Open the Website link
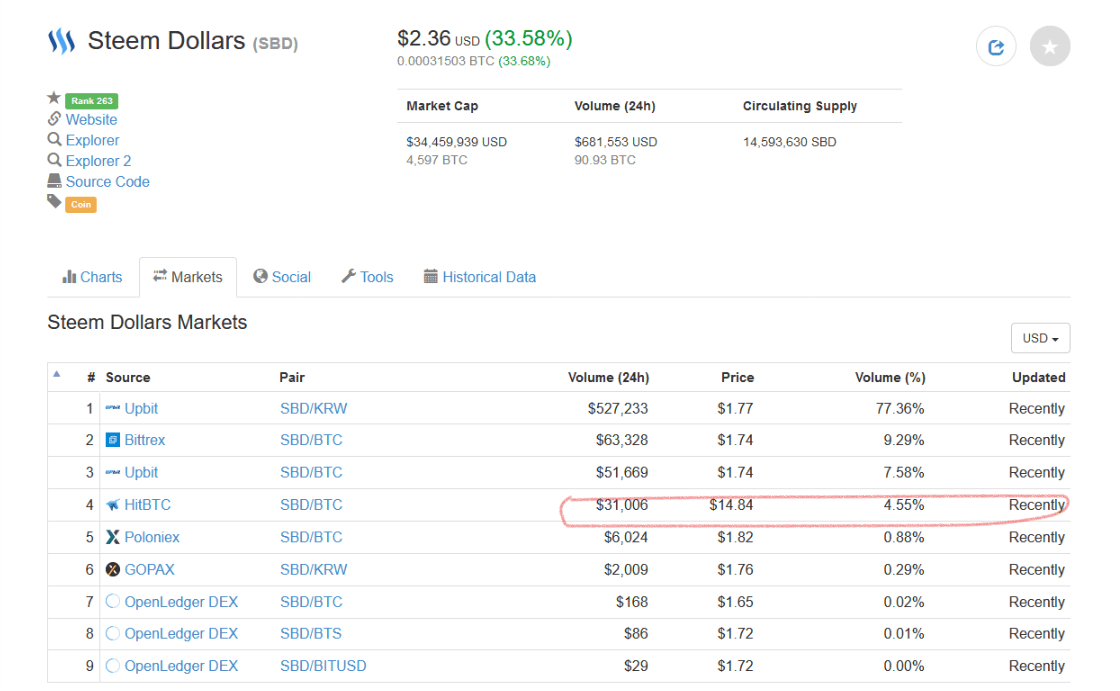Image resolution: width=1120 pixels, height=691 pixels. click(91, 119)
